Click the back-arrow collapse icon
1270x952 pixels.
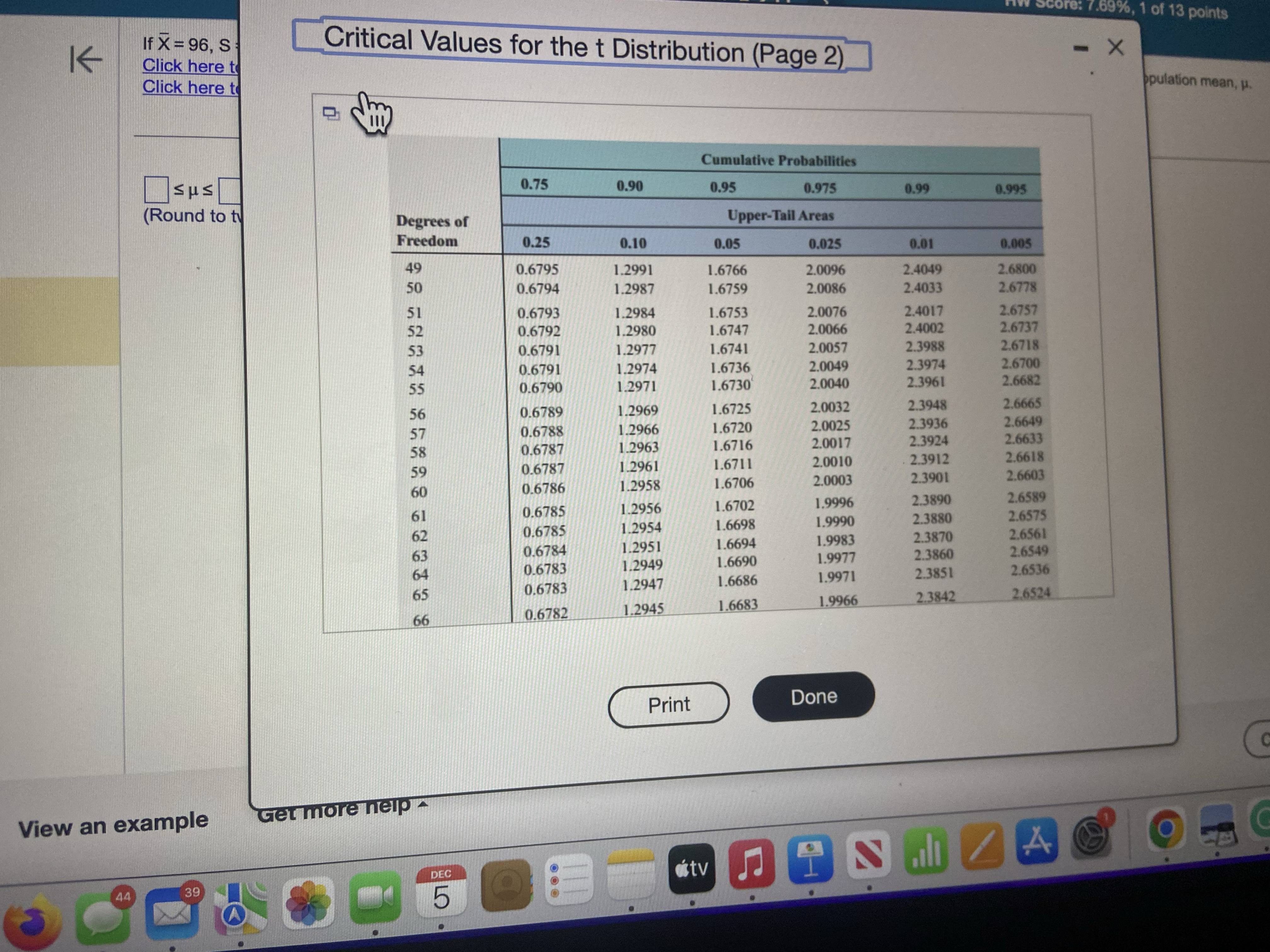pyautogui.click(x=86, y=59)
